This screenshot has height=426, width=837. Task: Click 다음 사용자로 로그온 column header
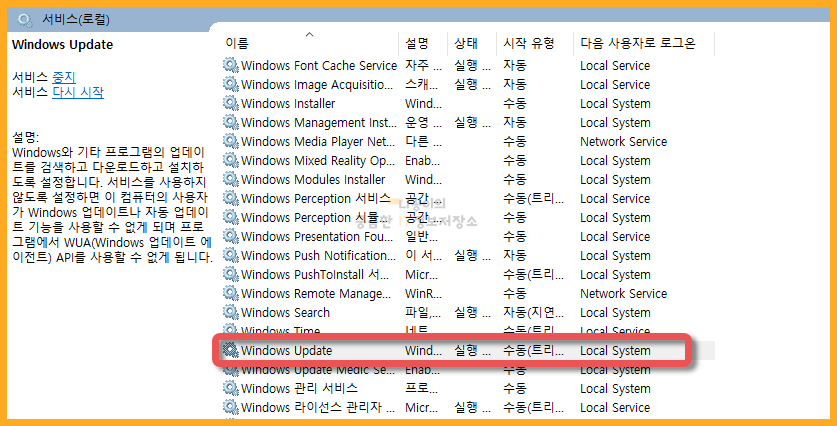coord(638,43)
